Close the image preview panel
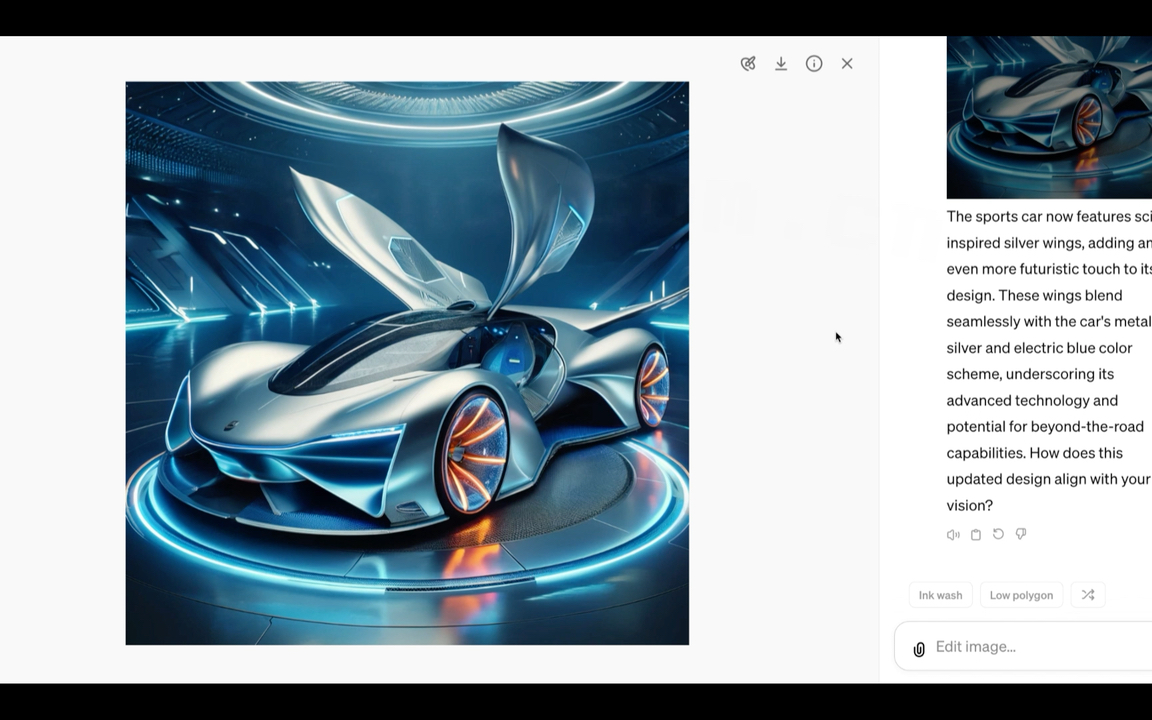1152x720 pixels. click(847, 64)
